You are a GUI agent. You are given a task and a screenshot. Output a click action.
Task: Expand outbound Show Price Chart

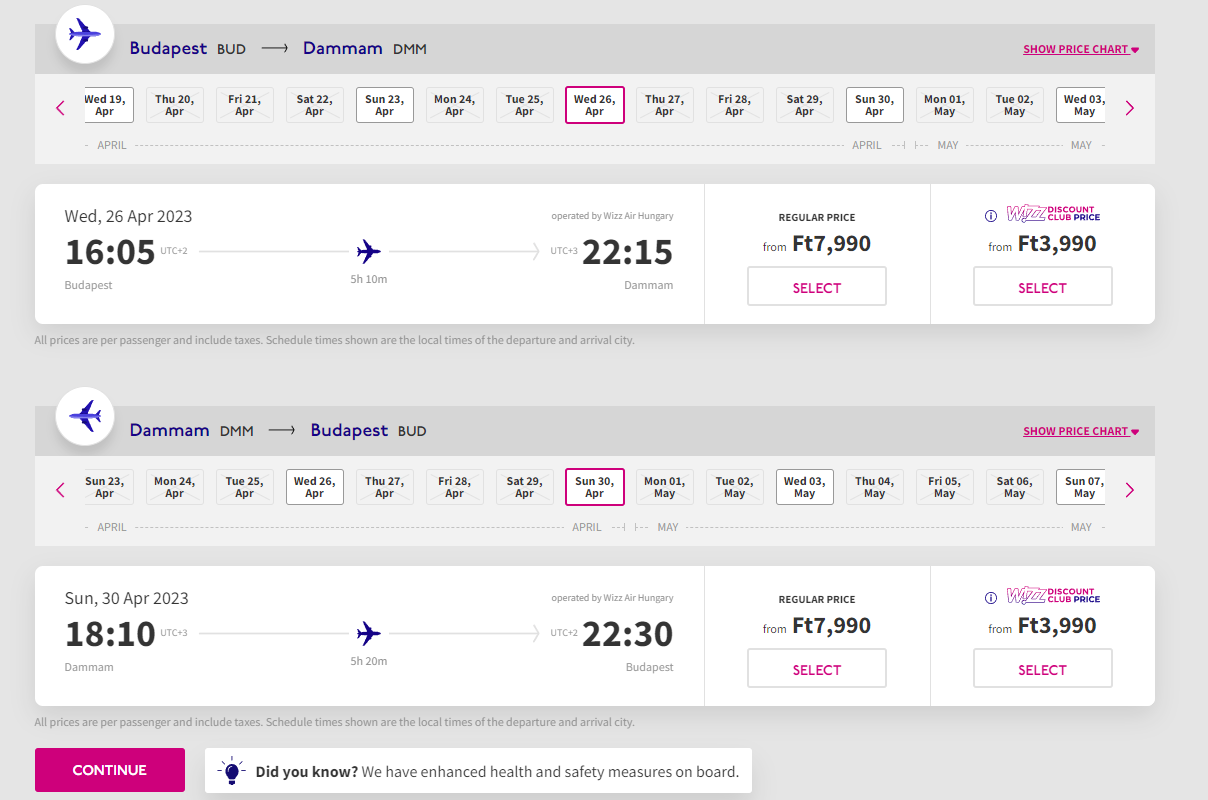tap(1081, 49)
